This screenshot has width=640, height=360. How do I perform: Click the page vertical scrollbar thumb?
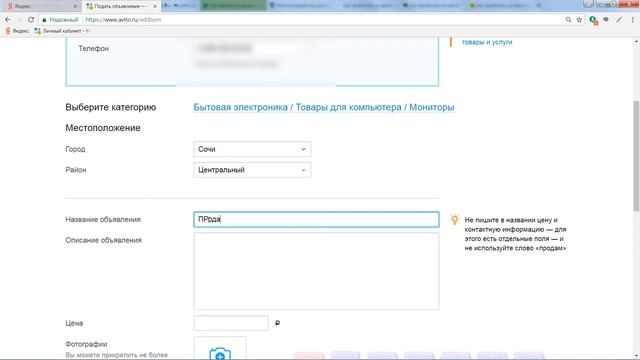click(x=636, y=156)
